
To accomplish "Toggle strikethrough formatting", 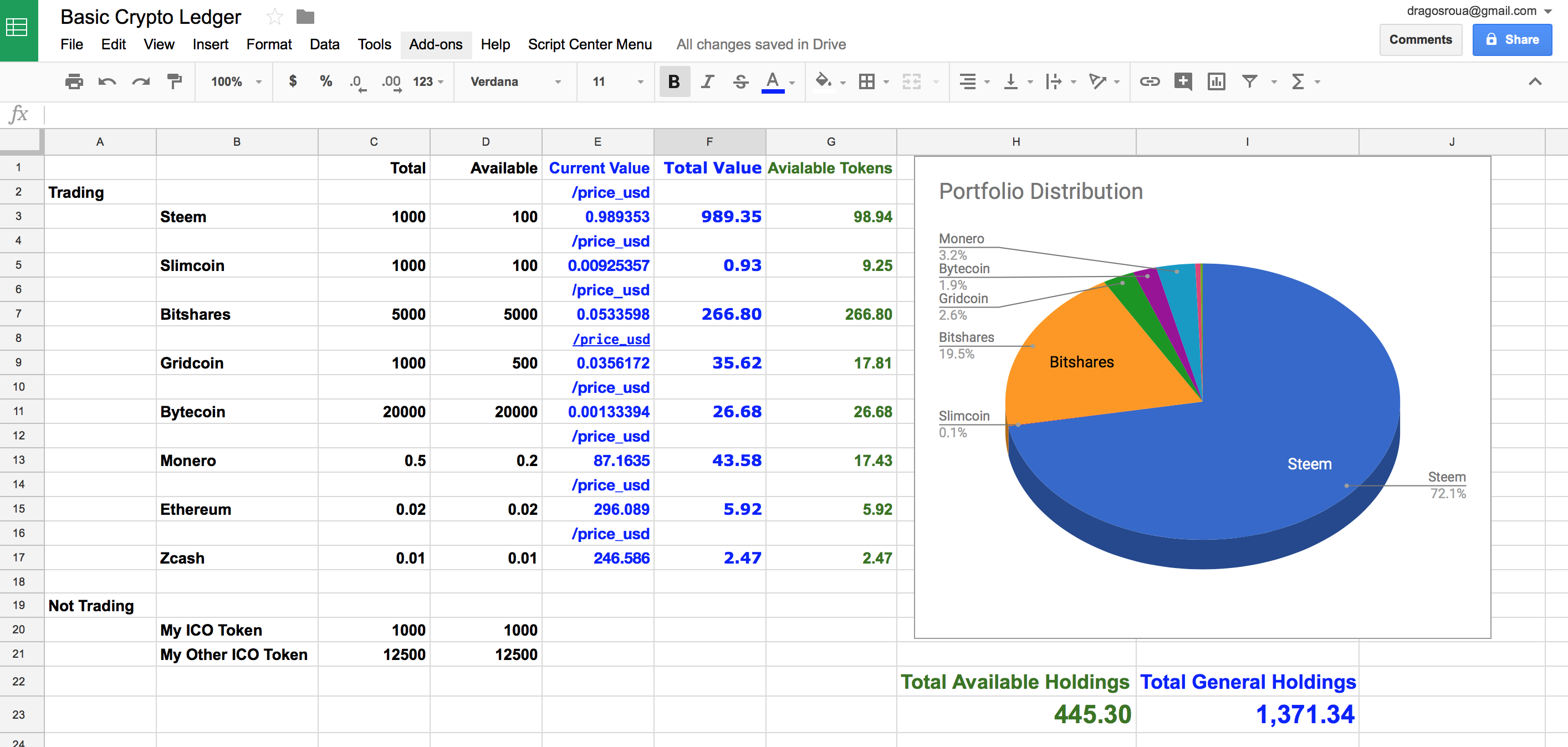I will pos(741,81).
